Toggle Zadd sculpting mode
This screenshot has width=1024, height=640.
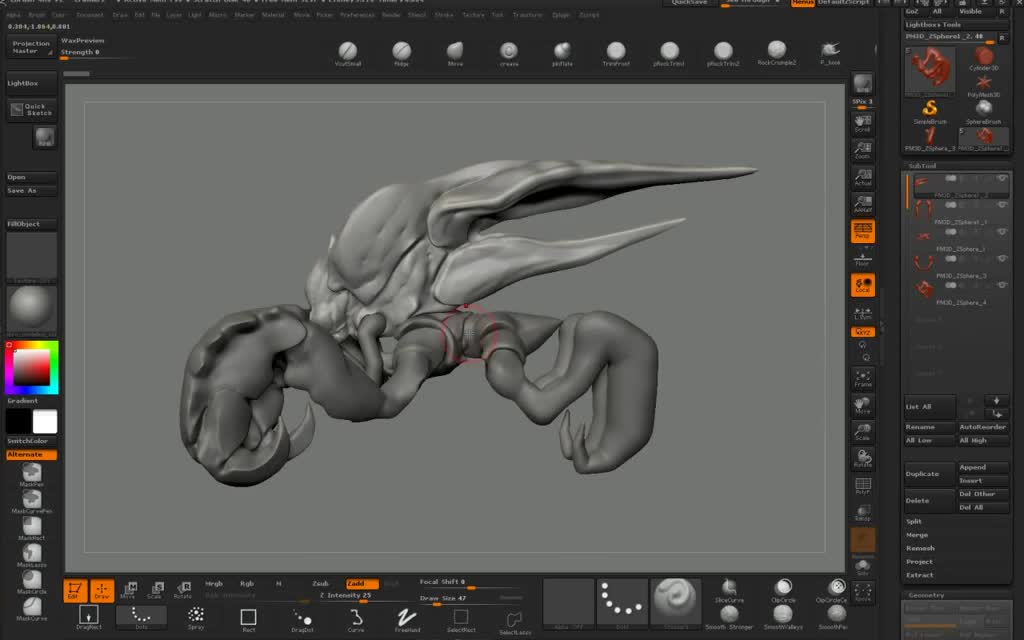362,583
